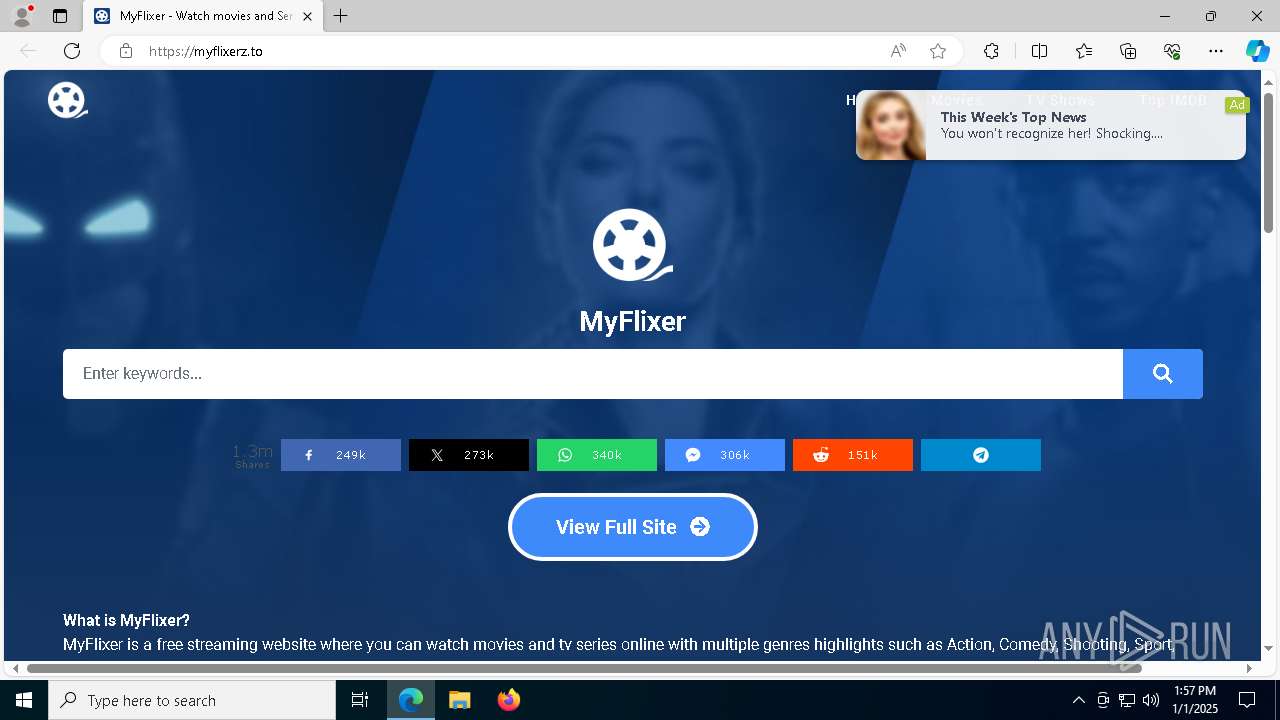Open tab actions menu button
Viewport: 1280px width, 720px height.
click(60, 16)
